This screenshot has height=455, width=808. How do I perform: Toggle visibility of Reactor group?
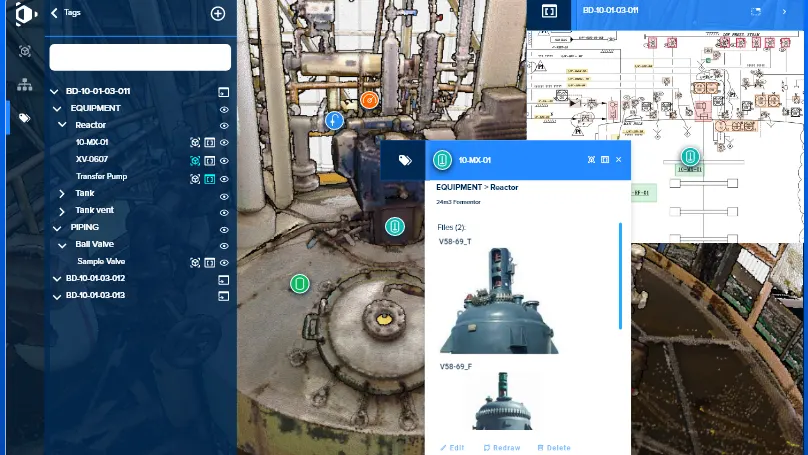coord(224,126)
